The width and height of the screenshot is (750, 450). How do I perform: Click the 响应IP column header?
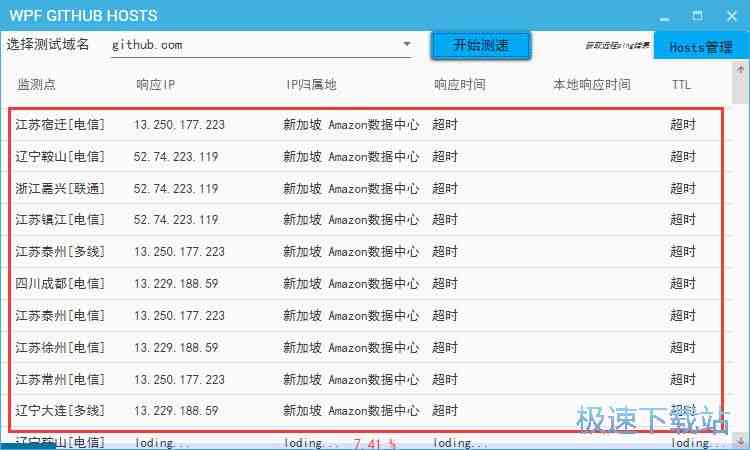(155, 85)
